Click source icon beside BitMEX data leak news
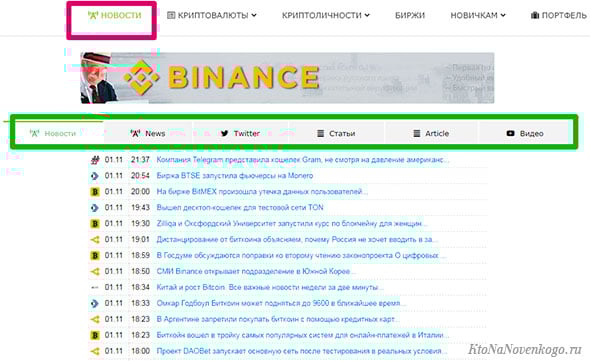This screenshot has height=361, width=590. coord(95,192)
